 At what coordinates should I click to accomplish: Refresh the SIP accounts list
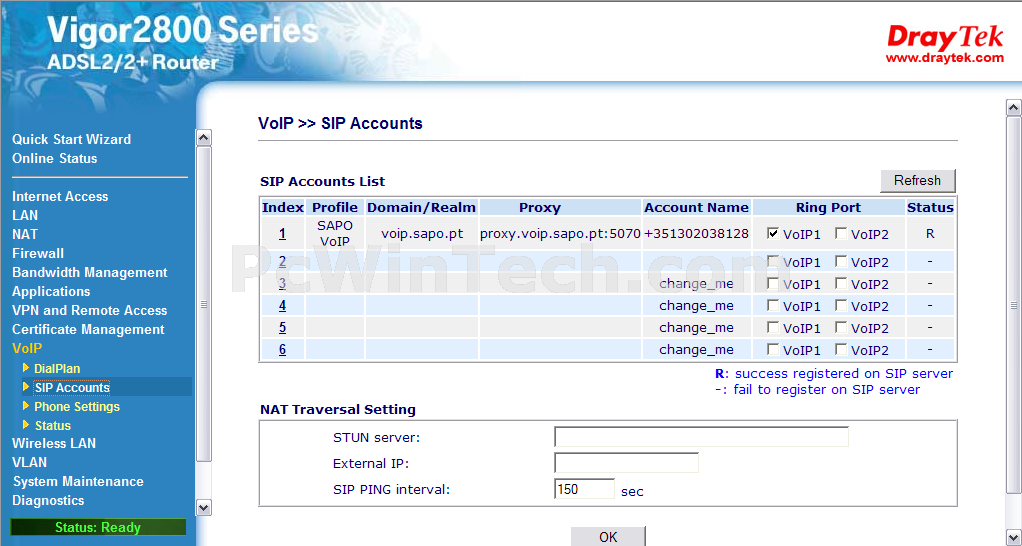918,180
